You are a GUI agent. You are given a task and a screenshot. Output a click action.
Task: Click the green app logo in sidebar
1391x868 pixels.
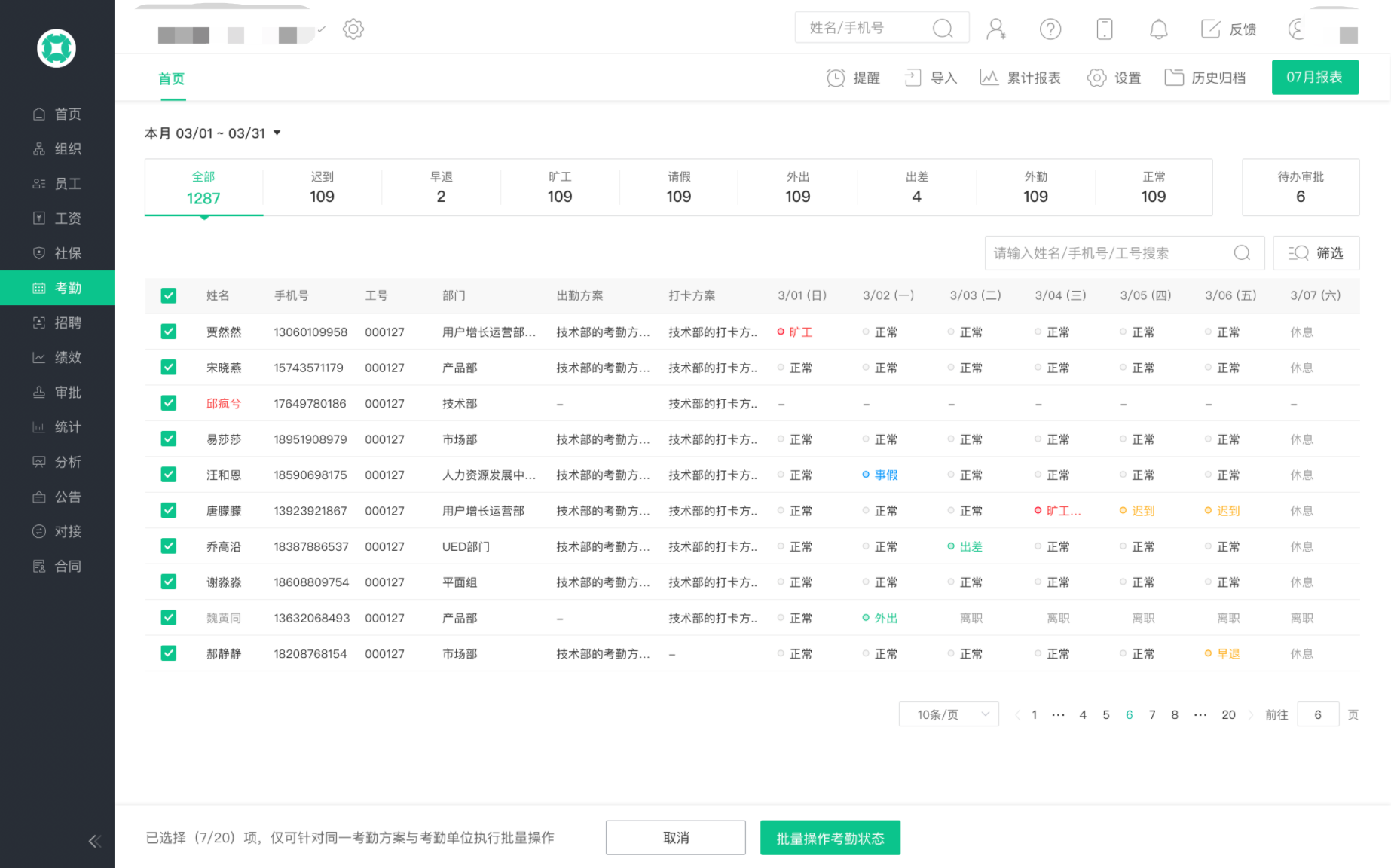[57, 48]
